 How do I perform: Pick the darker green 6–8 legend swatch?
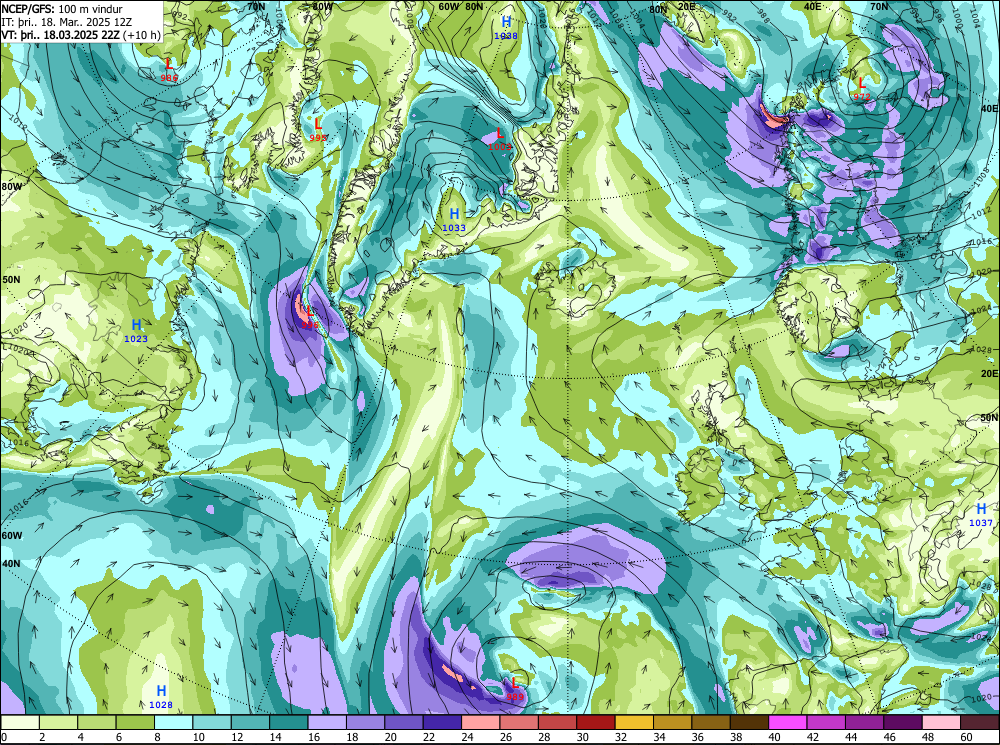coord(135,722)
